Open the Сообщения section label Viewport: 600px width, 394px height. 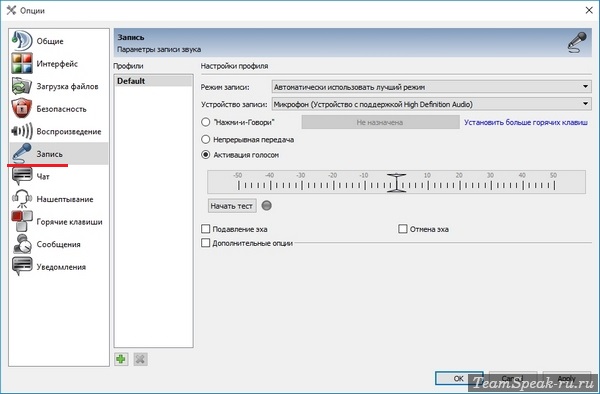(58, 244)
